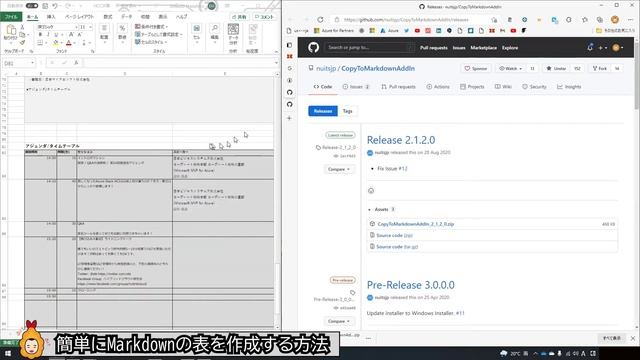Click the Twitter bird bookmark icon

407,31
